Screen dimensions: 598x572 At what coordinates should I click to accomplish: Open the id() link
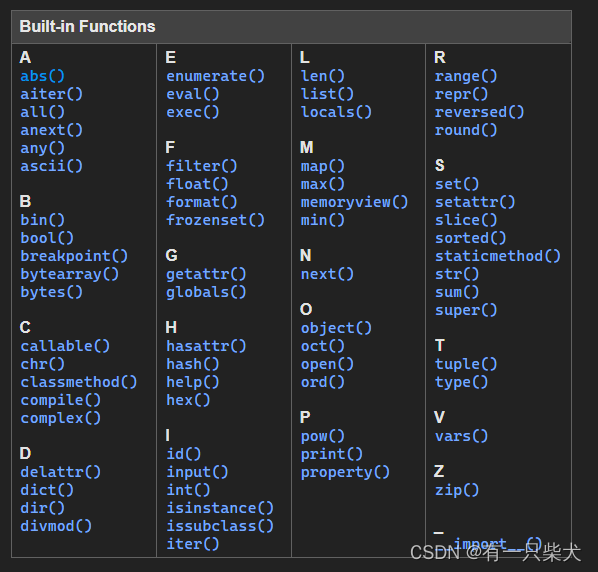(x=184, y=454)
